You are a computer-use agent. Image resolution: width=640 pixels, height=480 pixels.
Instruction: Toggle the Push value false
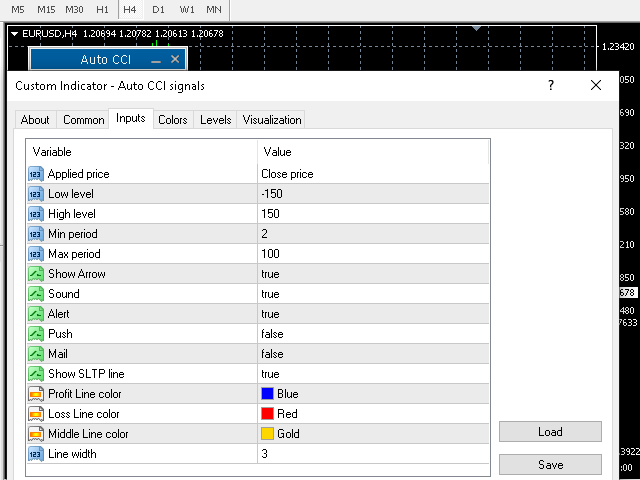[x=272, y=334]
